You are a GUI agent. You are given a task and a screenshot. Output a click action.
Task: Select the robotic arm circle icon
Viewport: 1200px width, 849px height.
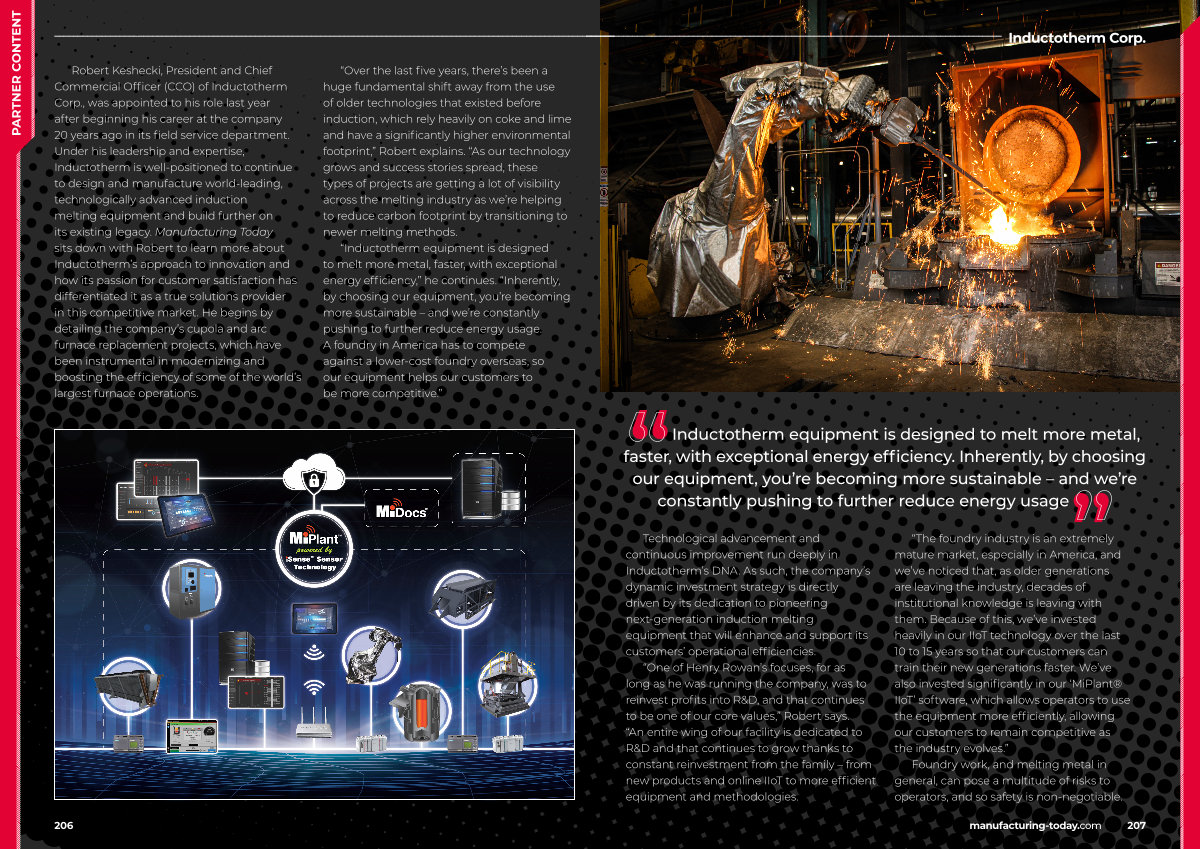(x=371, y=655)
